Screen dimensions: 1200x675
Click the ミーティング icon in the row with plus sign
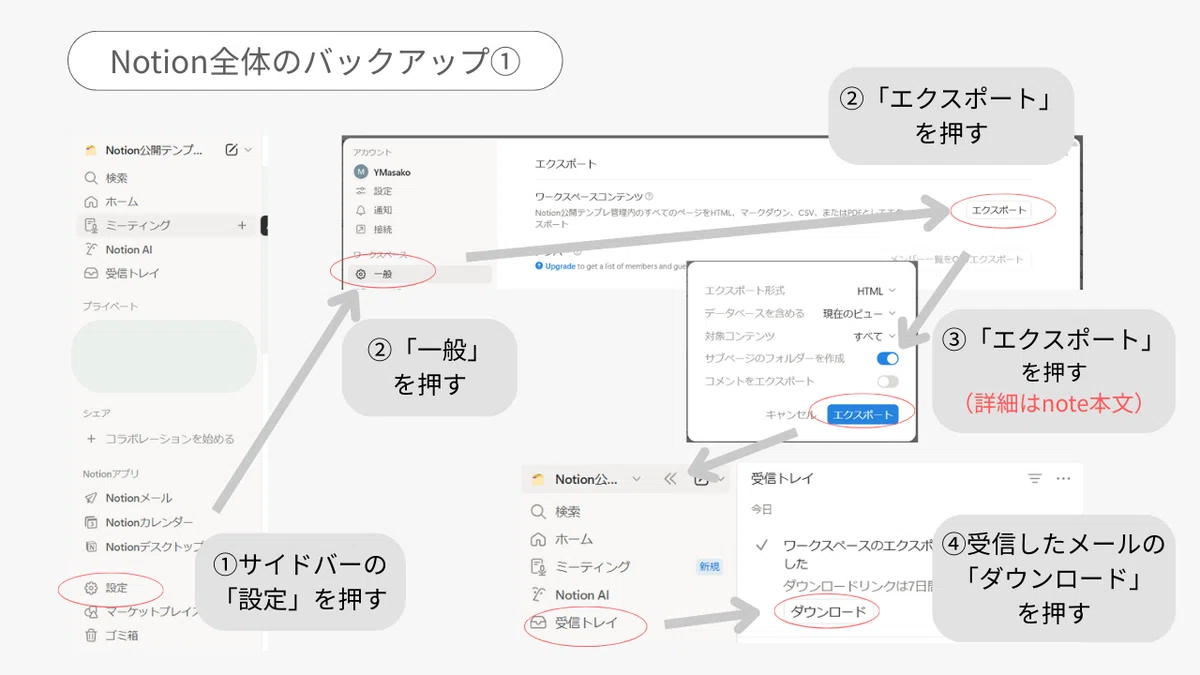90,226
